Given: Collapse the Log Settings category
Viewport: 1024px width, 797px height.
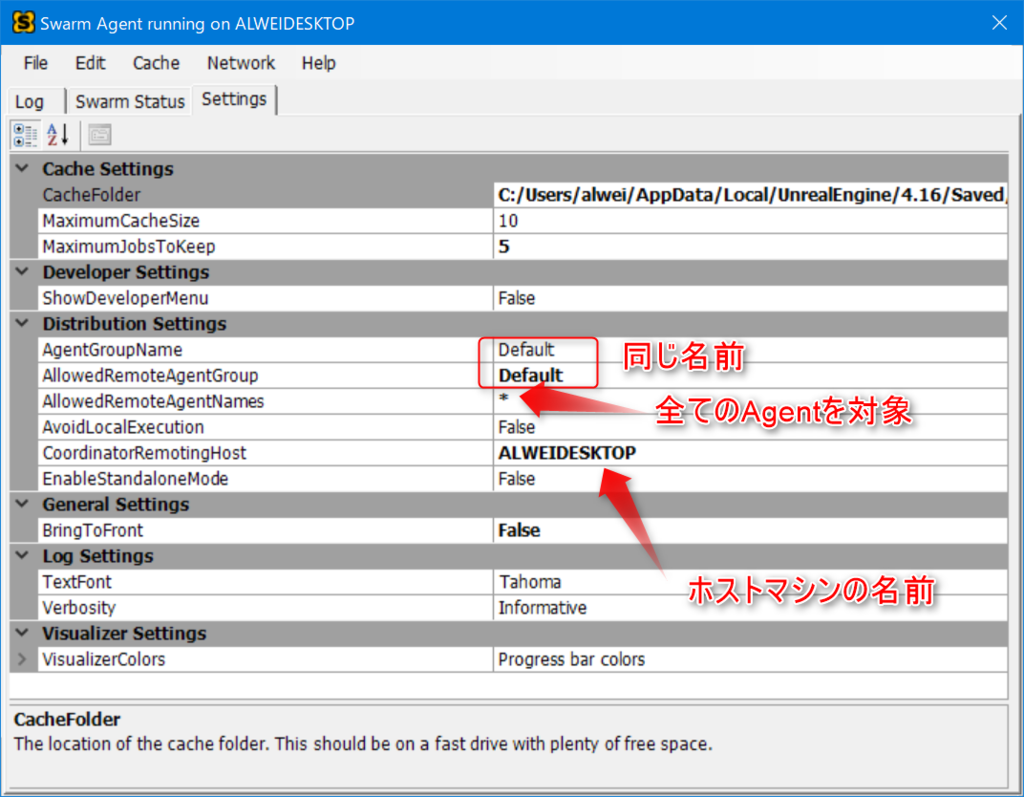Looking at the screenshot, I should point(22,556).
